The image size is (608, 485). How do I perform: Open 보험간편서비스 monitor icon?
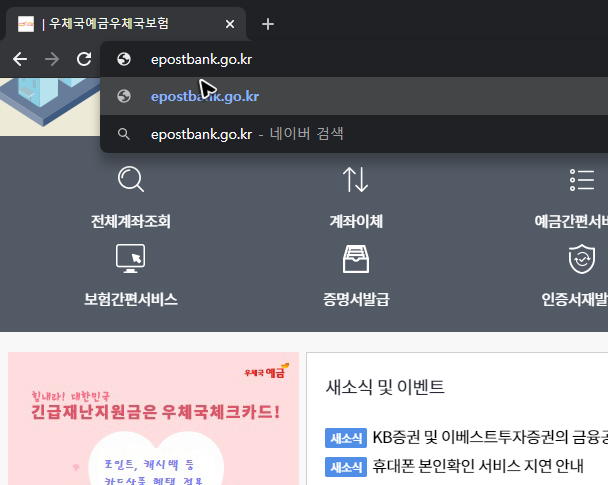click(x=131, y=258)
